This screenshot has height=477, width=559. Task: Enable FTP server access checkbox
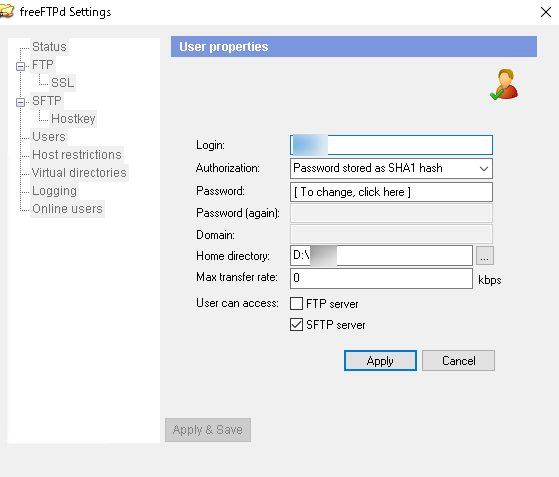[x=296, y=304]
